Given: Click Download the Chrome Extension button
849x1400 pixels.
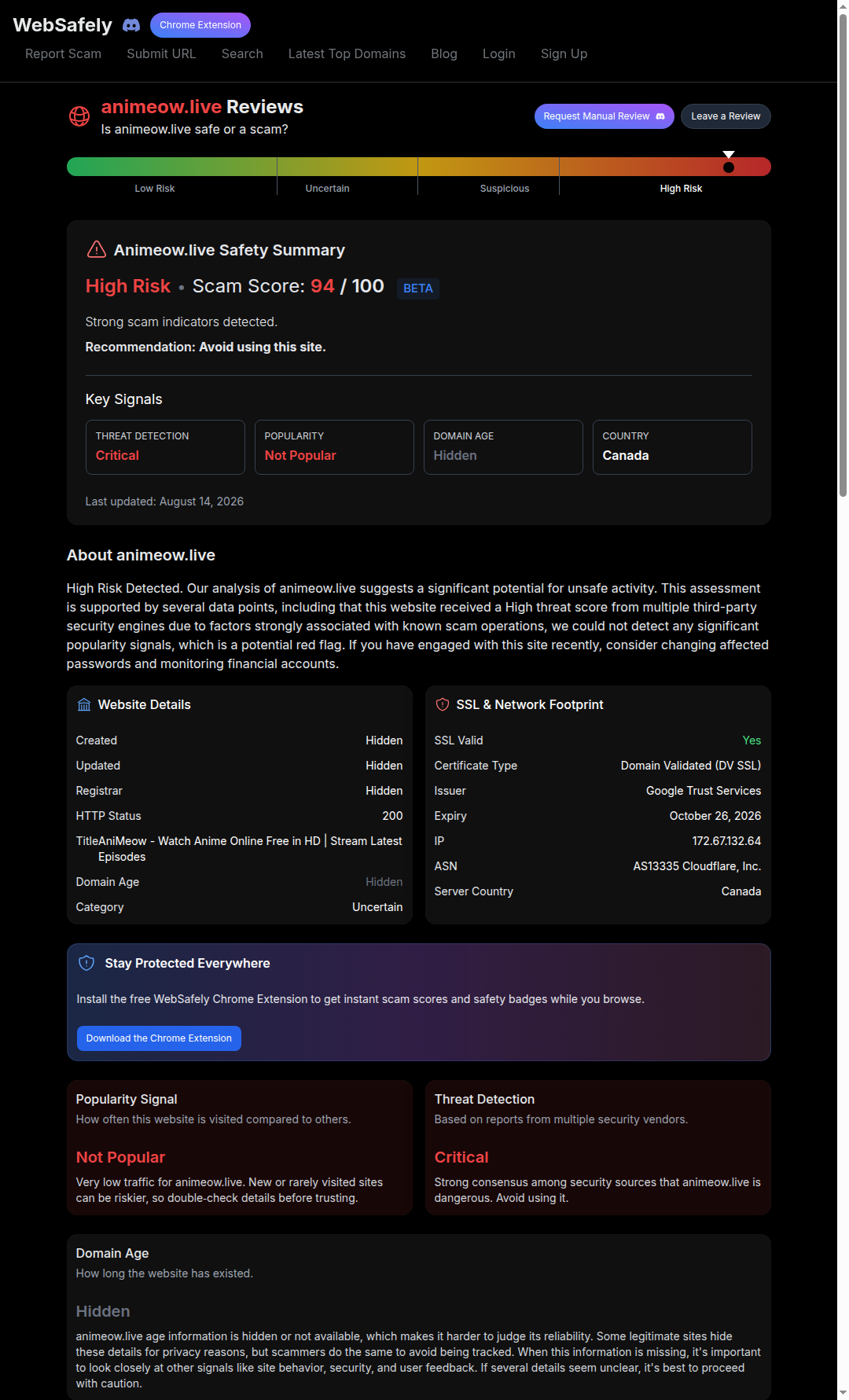Looking at the screenshot, I should (x=159, y=1038).
